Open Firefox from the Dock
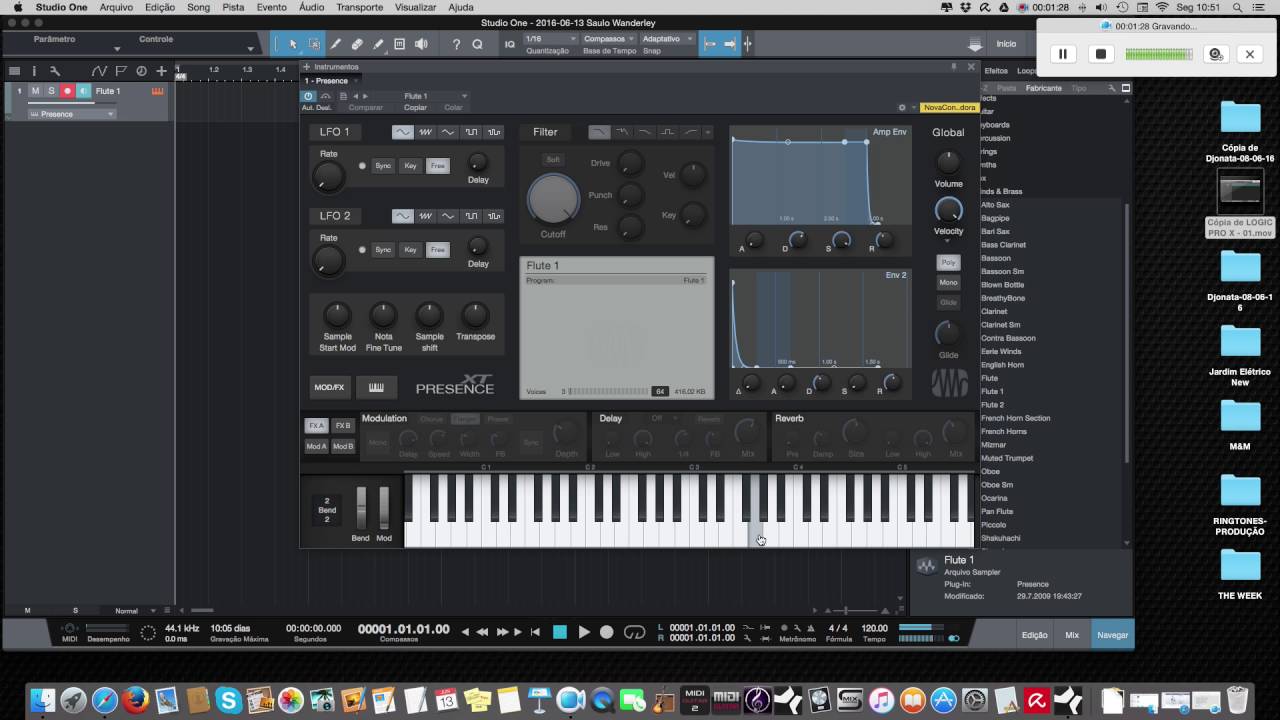 (x=135, y=700)
